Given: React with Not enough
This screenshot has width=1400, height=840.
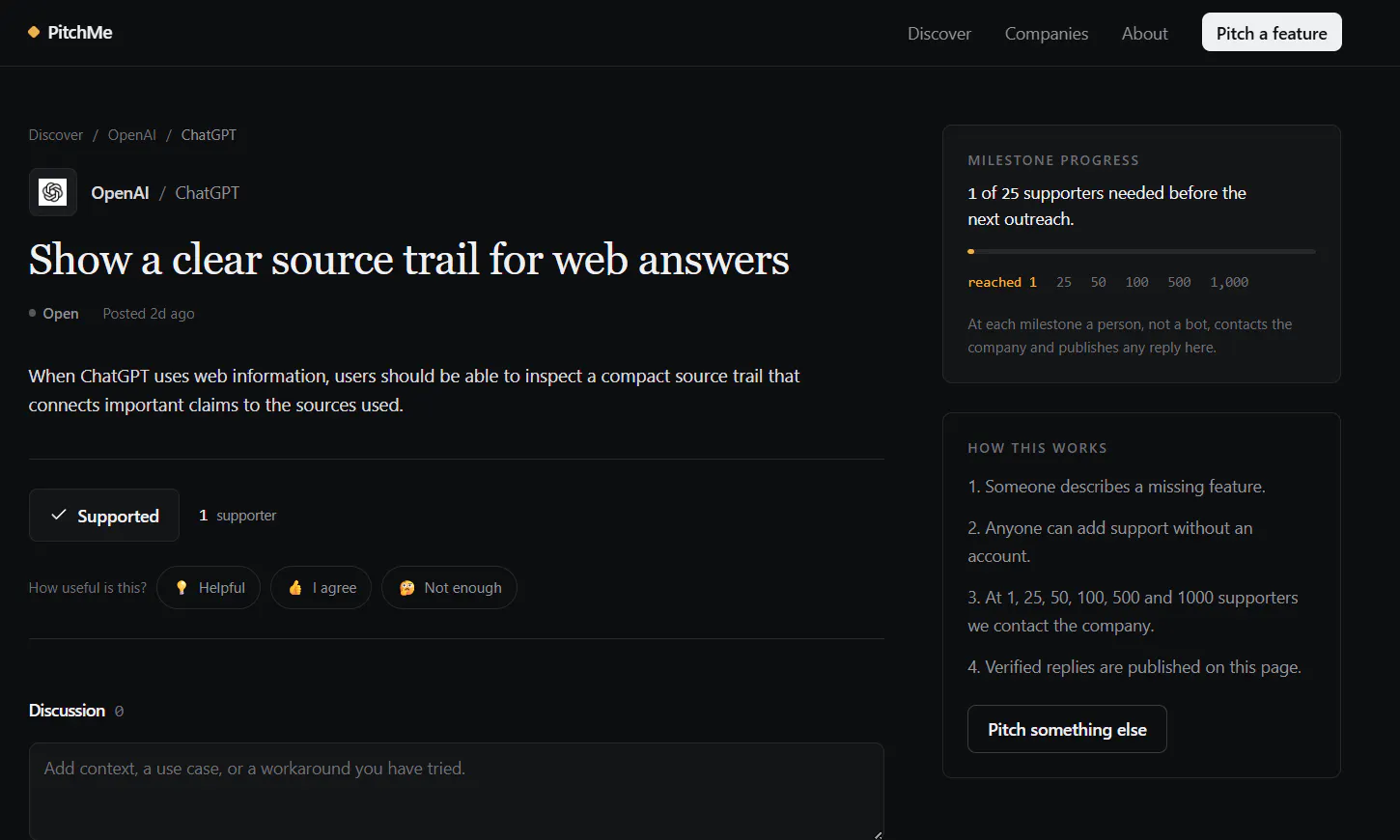Looking at the screenshot, I should coord(450,588).
